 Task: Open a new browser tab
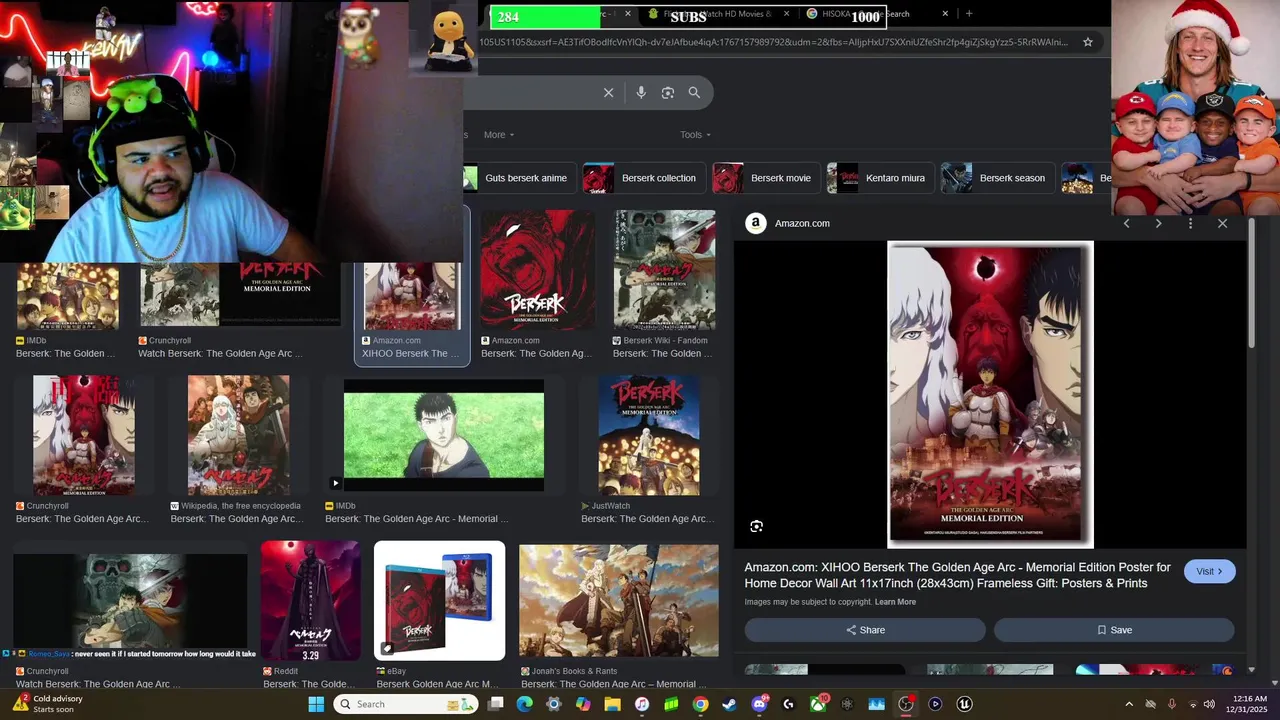coord(969,14)
